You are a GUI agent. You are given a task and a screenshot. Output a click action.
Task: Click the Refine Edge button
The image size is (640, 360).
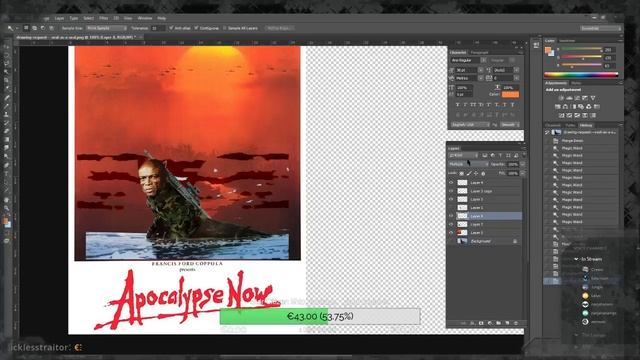point(280,28)
